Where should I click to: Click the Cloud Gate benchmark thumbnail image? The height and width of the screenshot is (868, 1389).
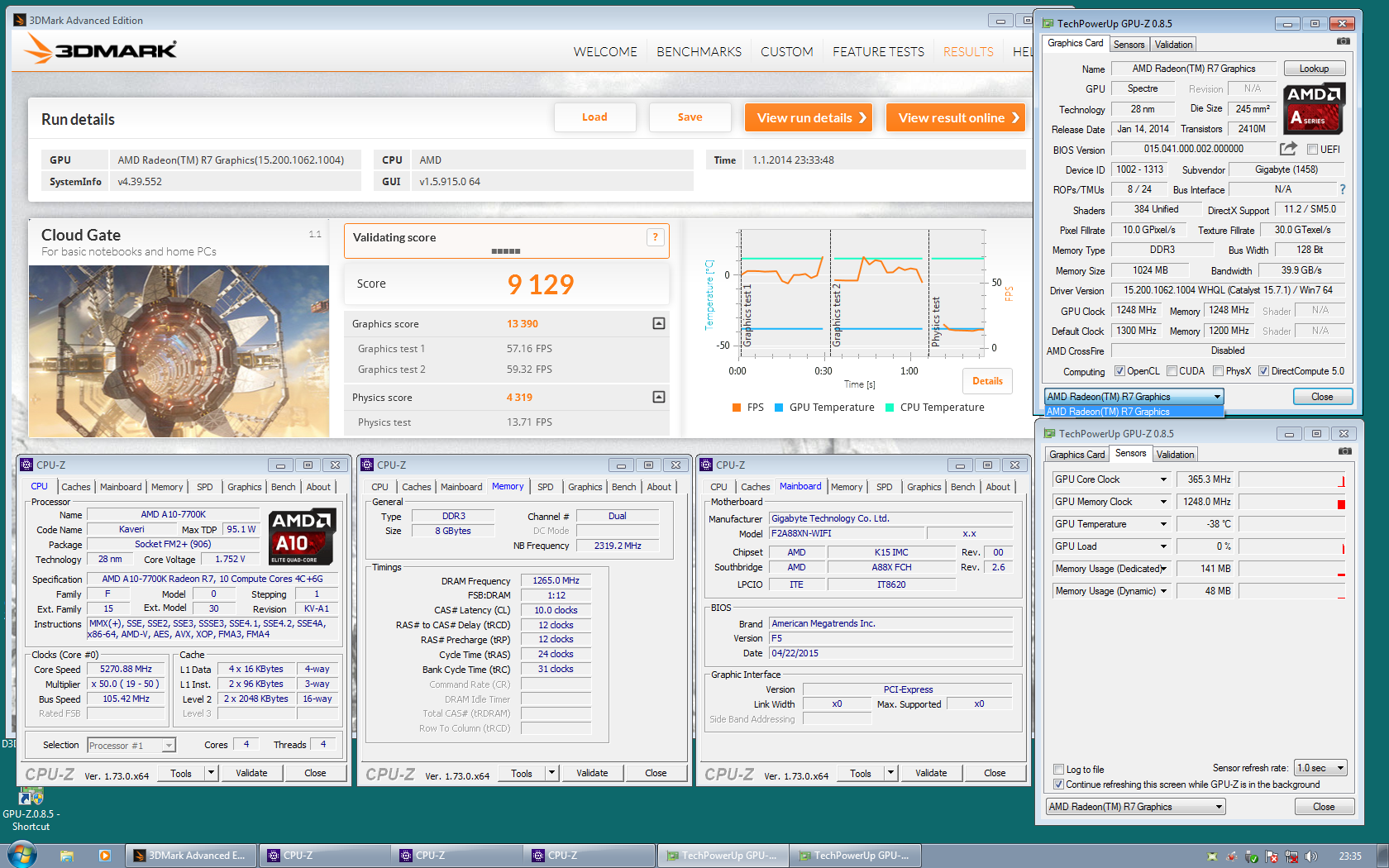pos(179,351)
